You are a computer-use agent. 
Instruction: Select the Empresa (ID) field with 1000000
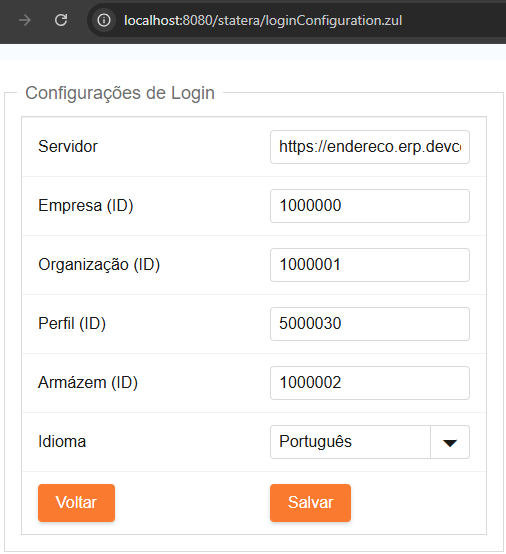(370, 206)
